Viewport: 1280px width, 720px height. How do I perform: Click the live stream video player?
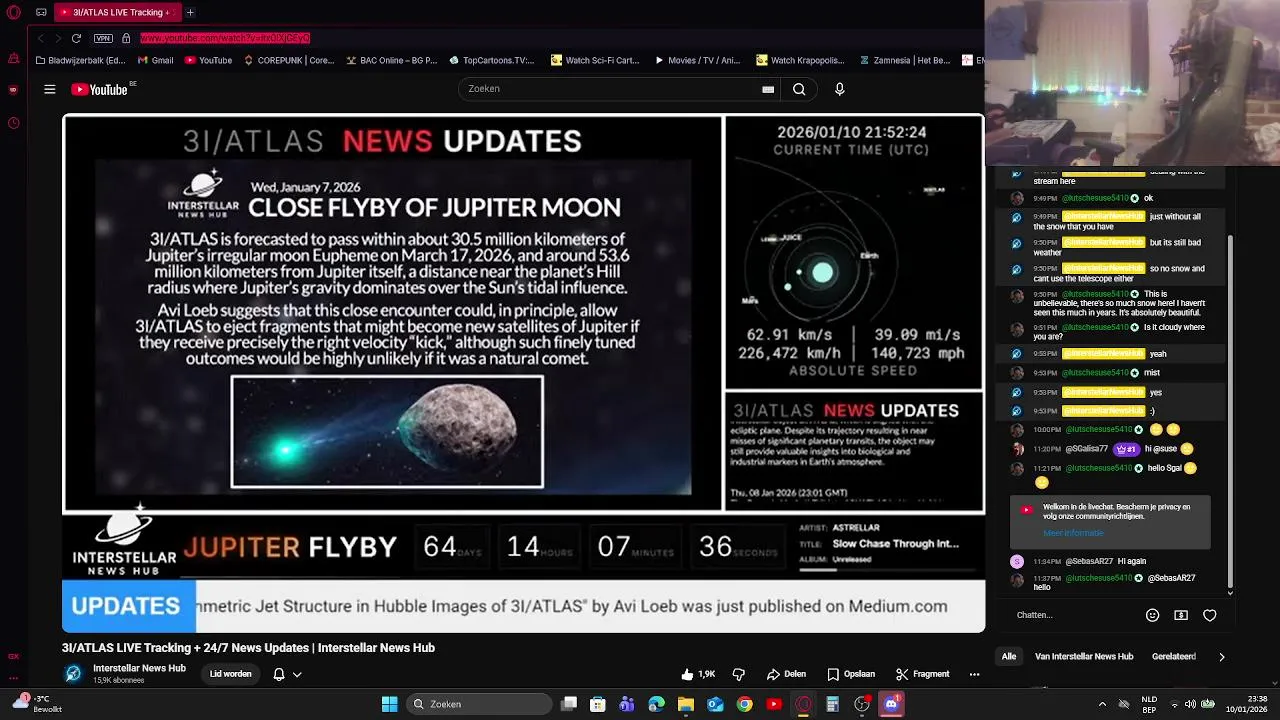point(523,374)
